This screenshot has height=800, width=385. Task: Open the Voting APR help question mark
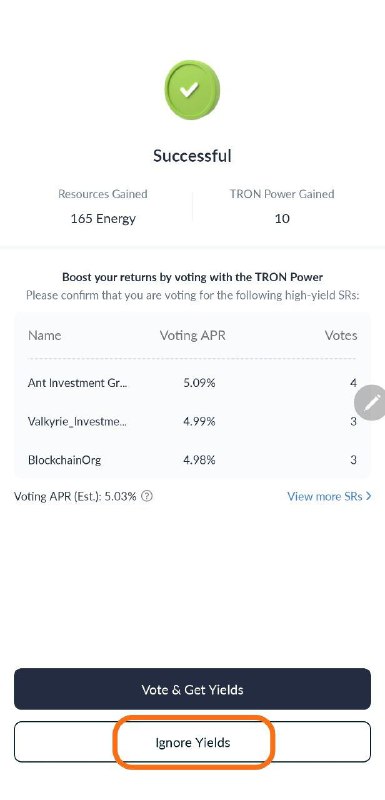point(147,496)
